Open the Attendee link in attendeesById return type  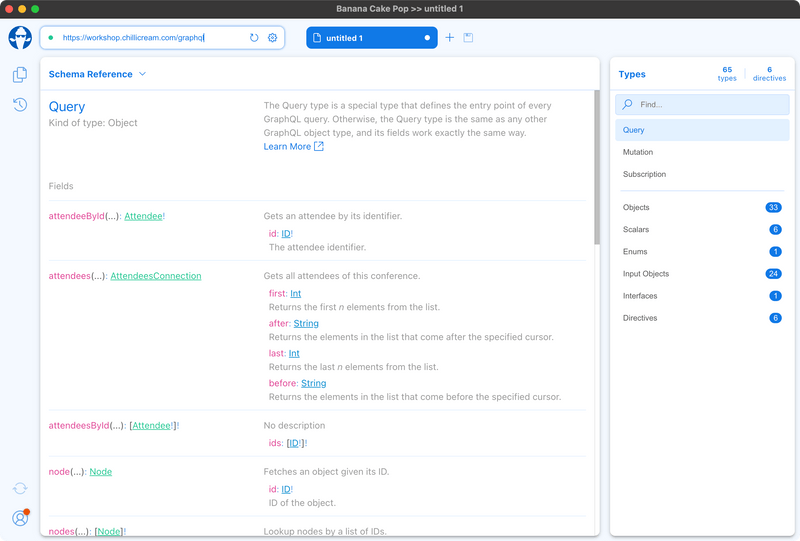pyautogui.click(x=152, y=426)
